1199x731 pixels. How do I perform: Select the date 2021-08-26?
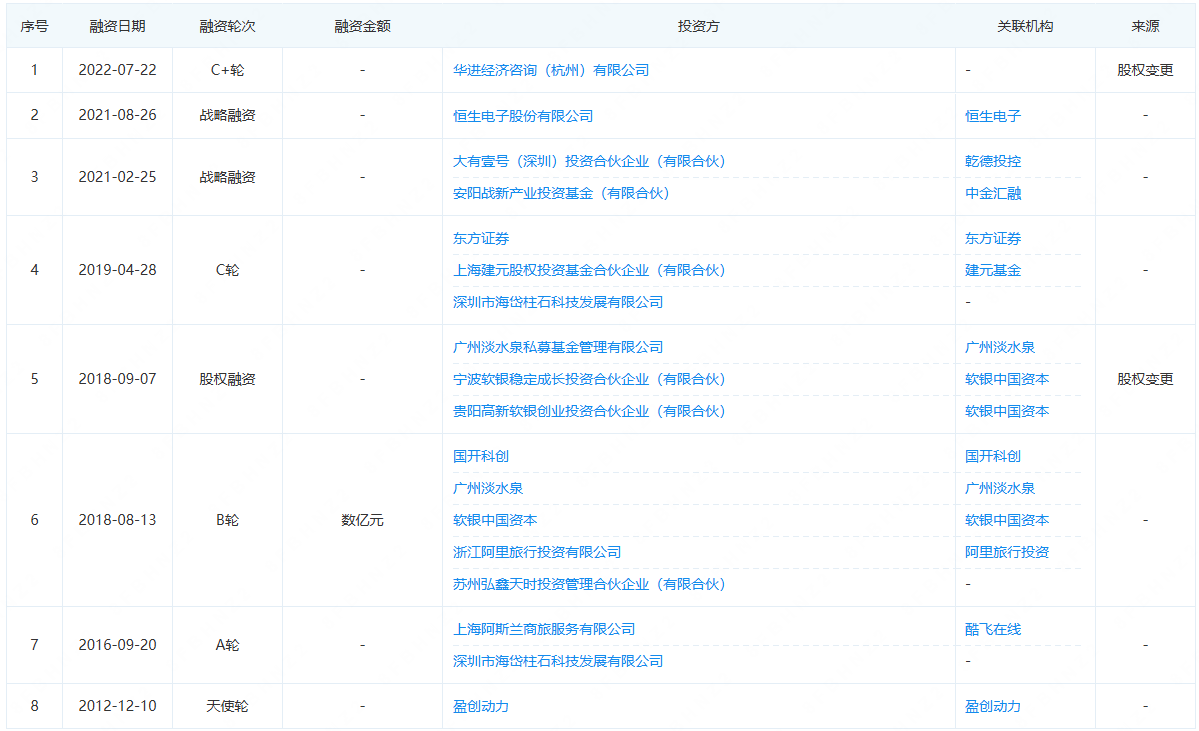click(x=117, y=115)
